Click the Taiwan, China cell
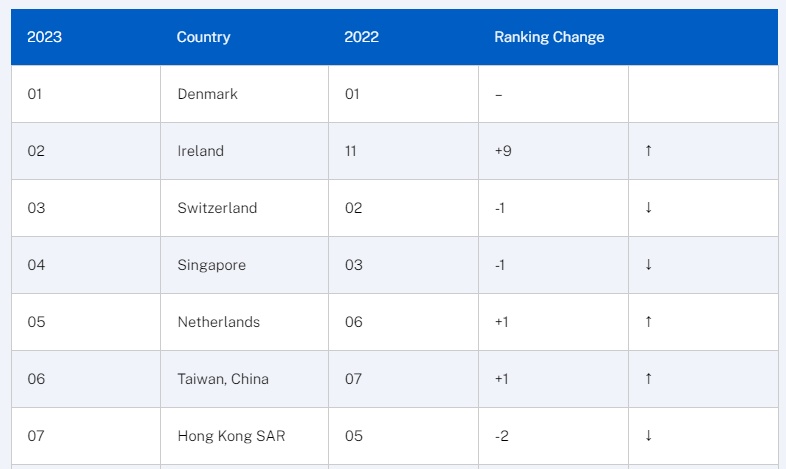Viewport: 786px width, 469px height. [222, 379]
